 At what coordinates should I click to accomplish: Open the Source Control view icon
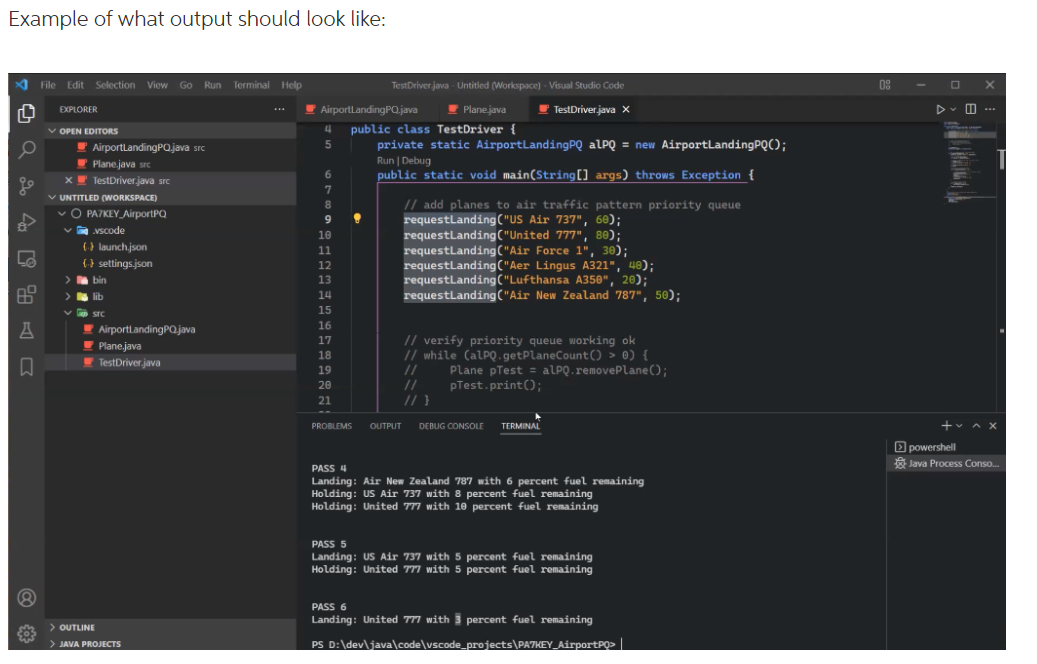click(26, 186)
